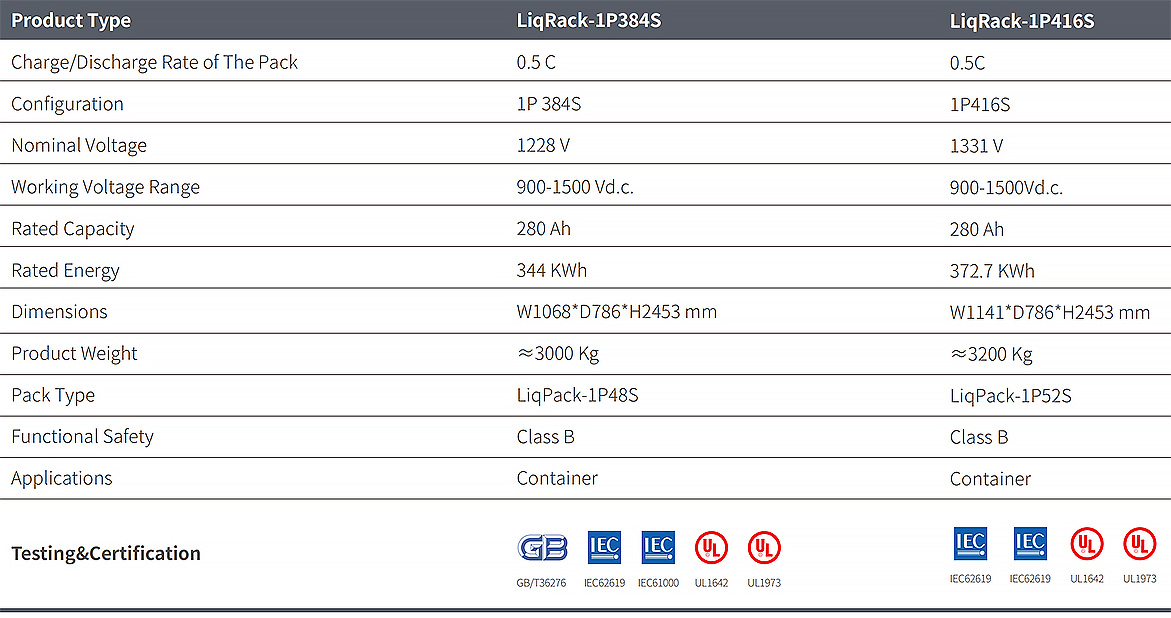Click the Pack Type row label
The height and width of the screenshot is (618, 1171).
[x=53, y=395]
